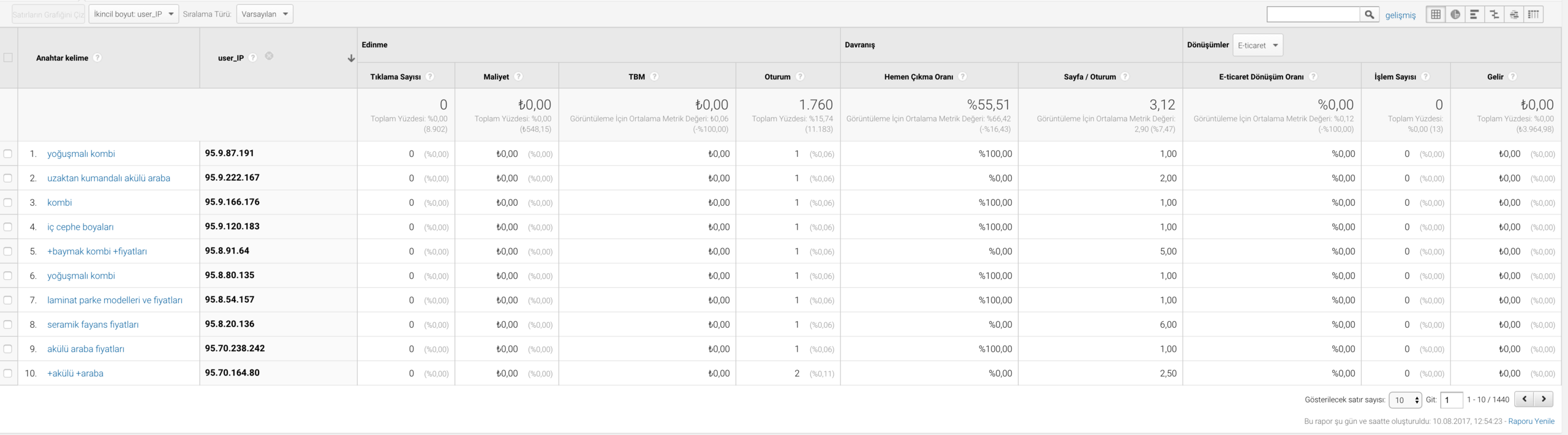Go to previous page of results

click(x=1524, y=399)
